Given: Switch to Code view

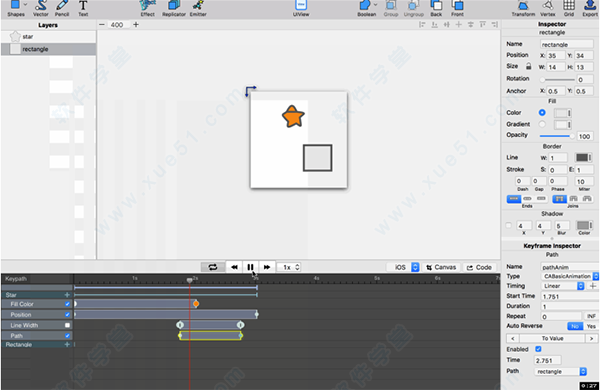Looking at the screenshot, I should pyautogui.click(x=479, y=267).
